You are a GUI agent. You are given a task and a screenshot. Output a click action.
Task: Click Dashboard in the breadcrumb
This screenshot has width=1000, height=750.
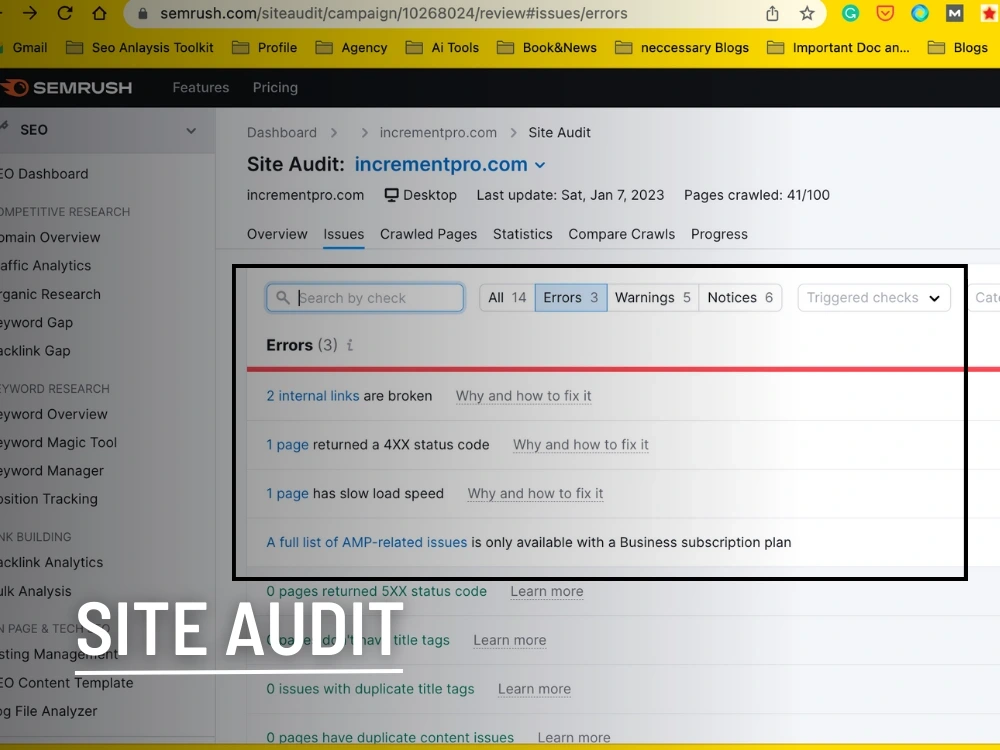[x=281, y=133]
